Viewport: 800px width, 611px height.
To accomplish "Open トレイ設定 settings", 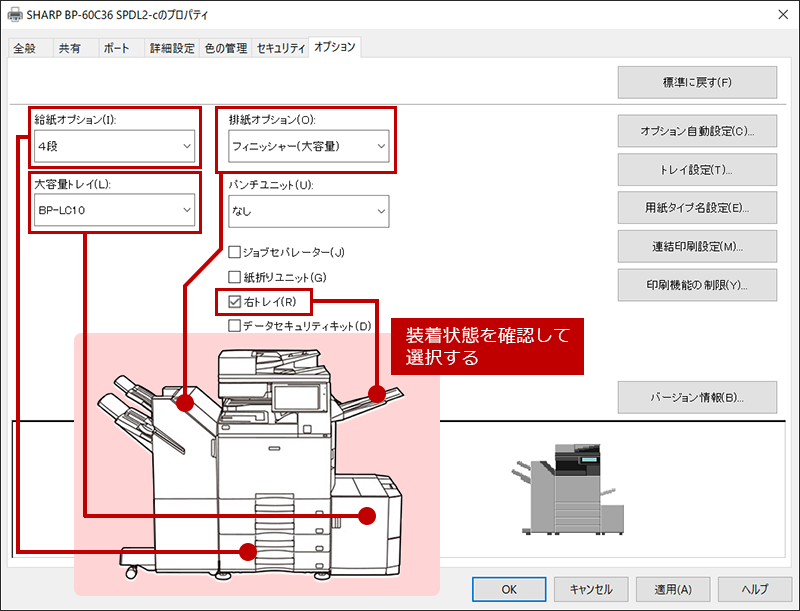I will coord(697,170).
